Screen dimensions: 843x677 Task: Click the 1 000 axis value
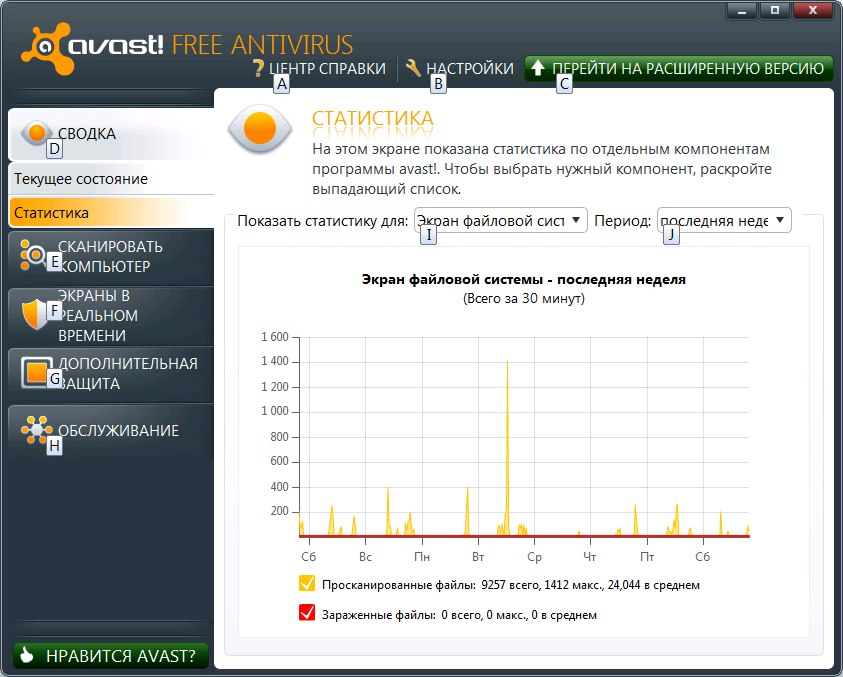tap(275, 411)
